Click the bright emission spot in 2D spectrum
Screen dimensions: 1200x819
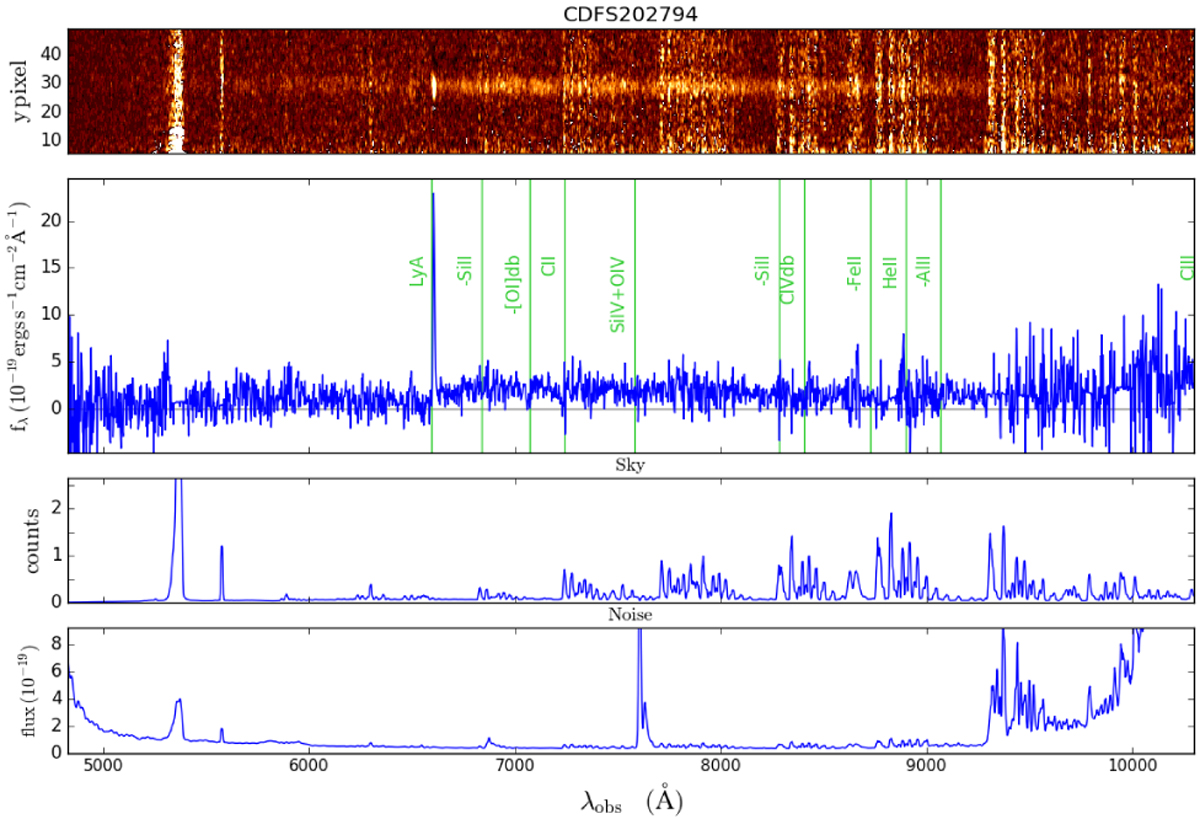[433, 87]
